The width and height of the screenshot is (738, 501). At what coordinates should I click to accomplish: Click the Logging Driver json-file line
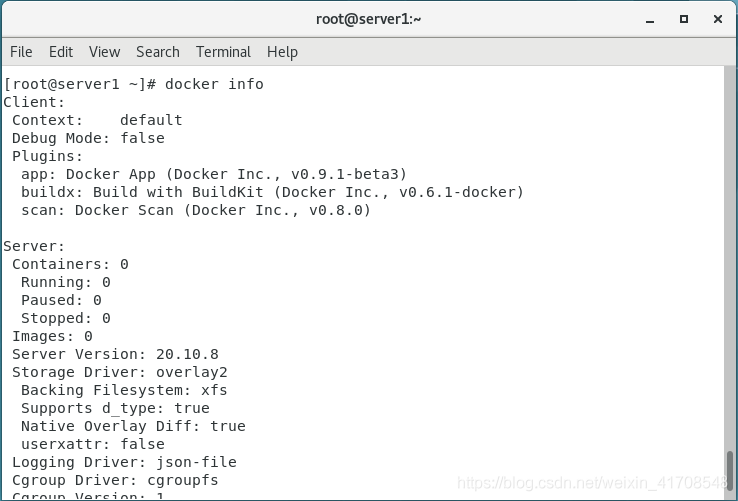click(124, 462)
